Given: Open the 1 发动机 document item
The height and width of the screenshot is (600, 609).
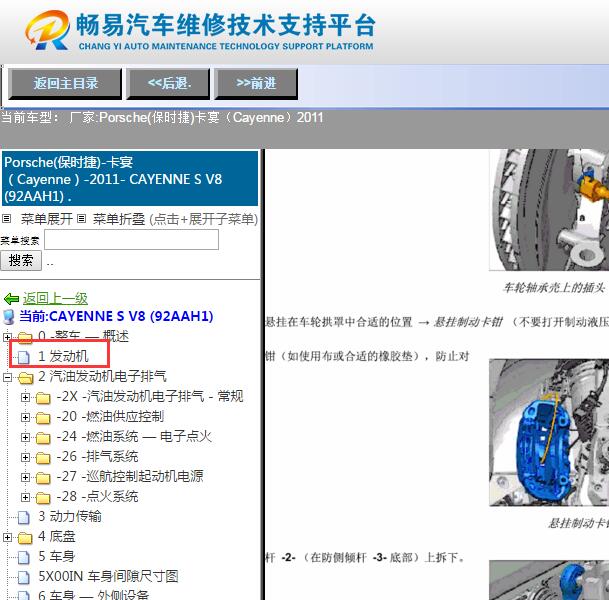Looking at the screenshot, I should pyautogui.click(x=63, y=356).
